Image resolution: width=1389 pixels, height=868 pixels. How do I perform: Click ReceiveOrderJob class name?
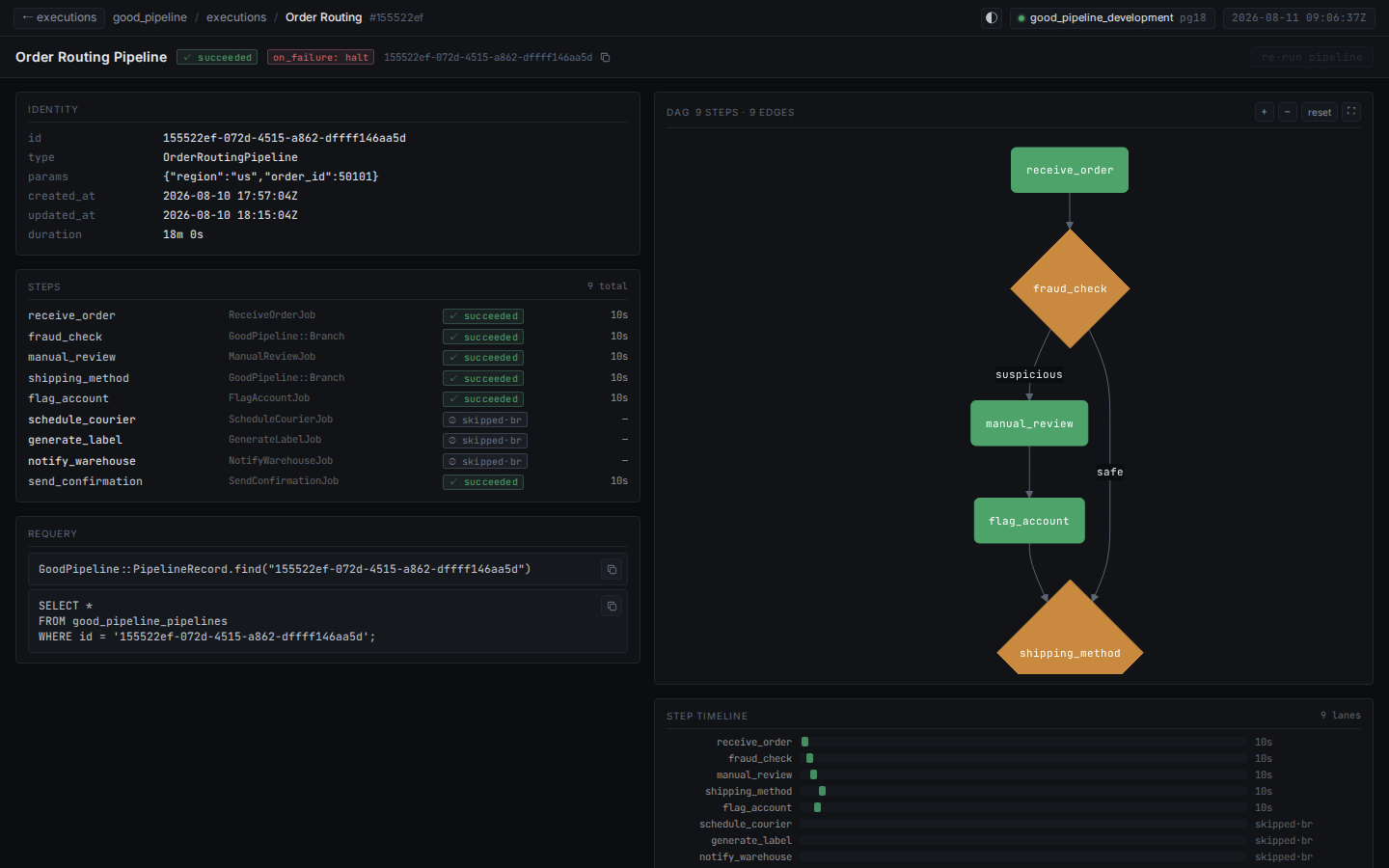pyautogui.click(x=272, y=315)
